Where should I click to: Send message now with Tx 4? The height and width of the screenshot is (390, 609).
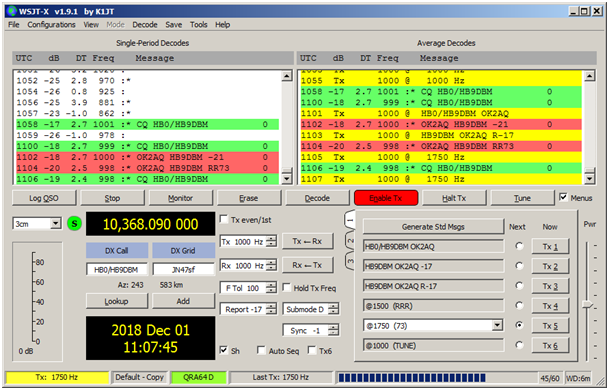(550, 306)
